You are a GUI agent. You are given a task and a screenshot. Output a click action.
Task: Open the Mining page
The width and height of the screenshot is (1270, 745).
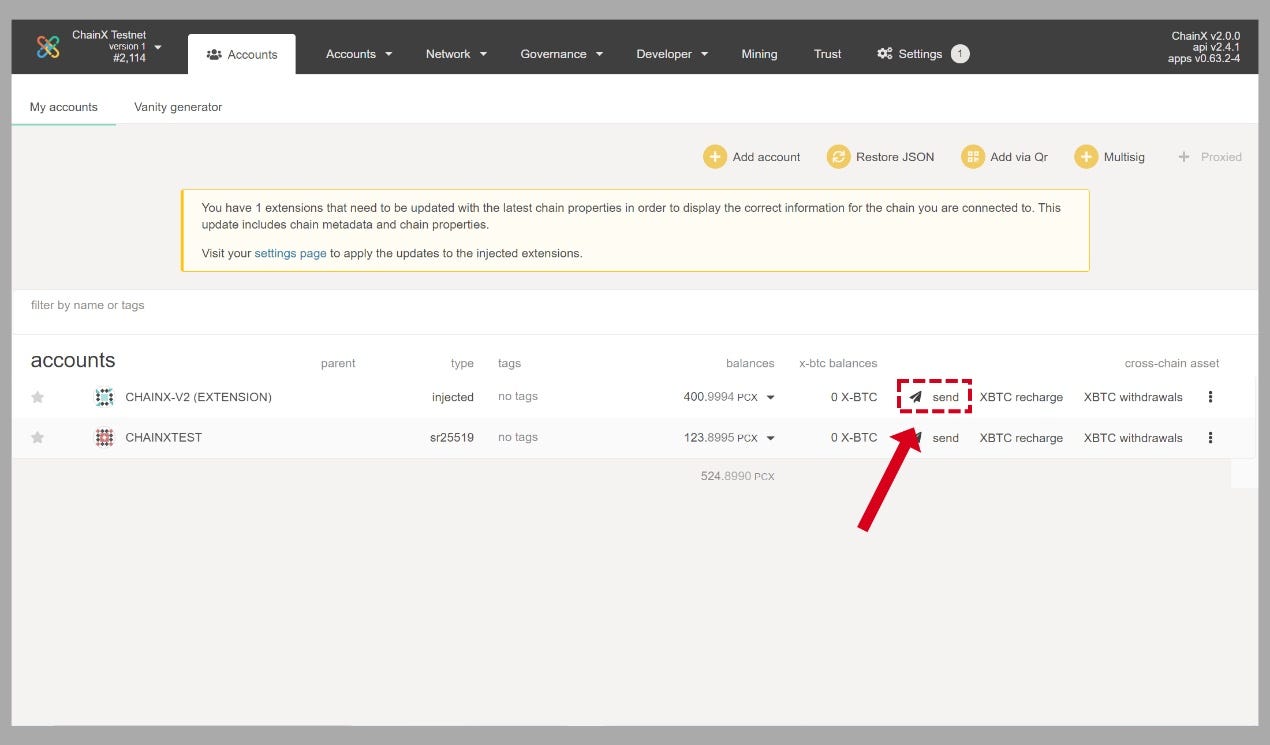tap(759, 54)
